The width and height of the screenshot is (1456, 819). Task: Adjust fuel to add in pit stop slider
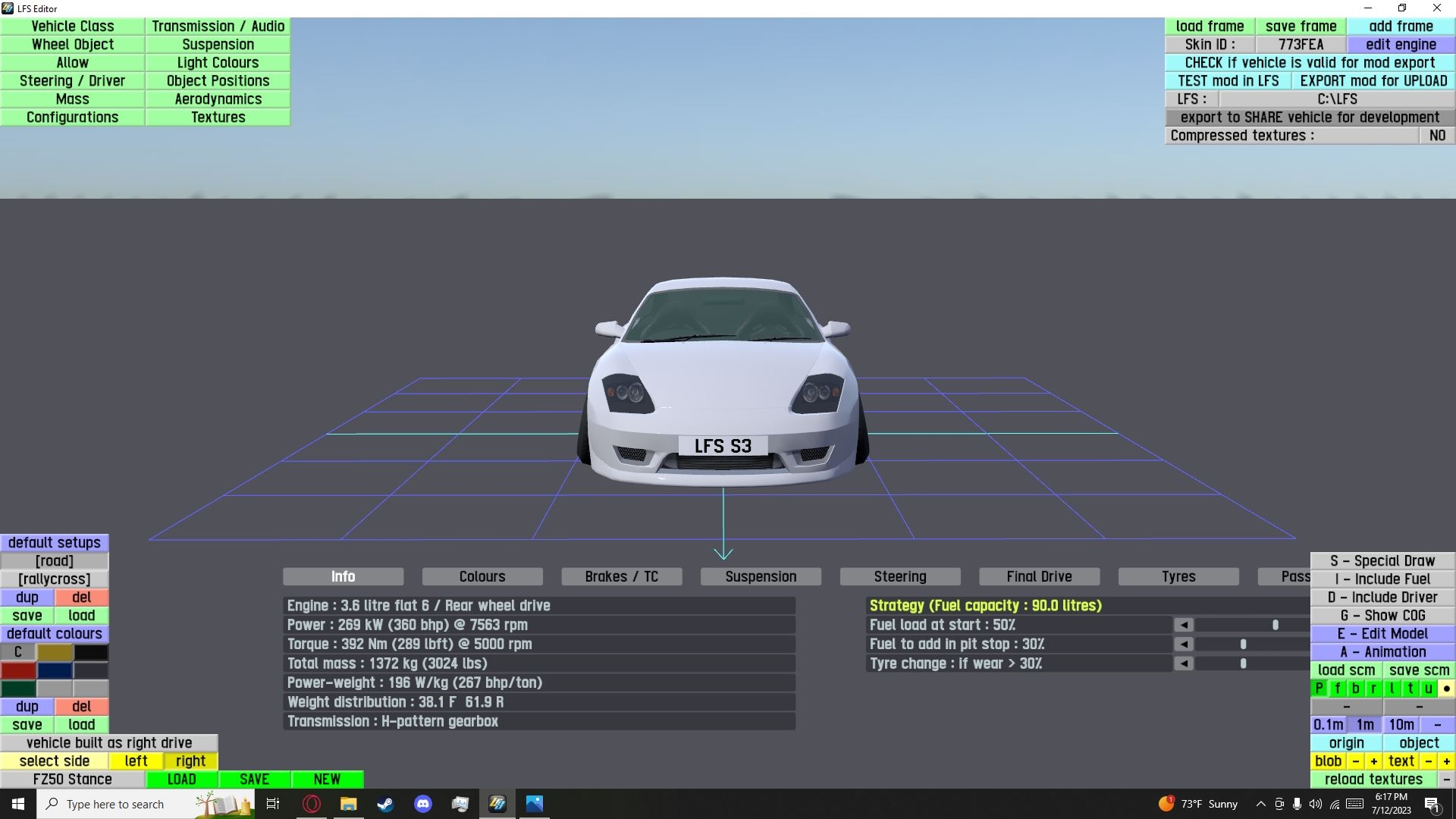click(x=1243, y=645)
